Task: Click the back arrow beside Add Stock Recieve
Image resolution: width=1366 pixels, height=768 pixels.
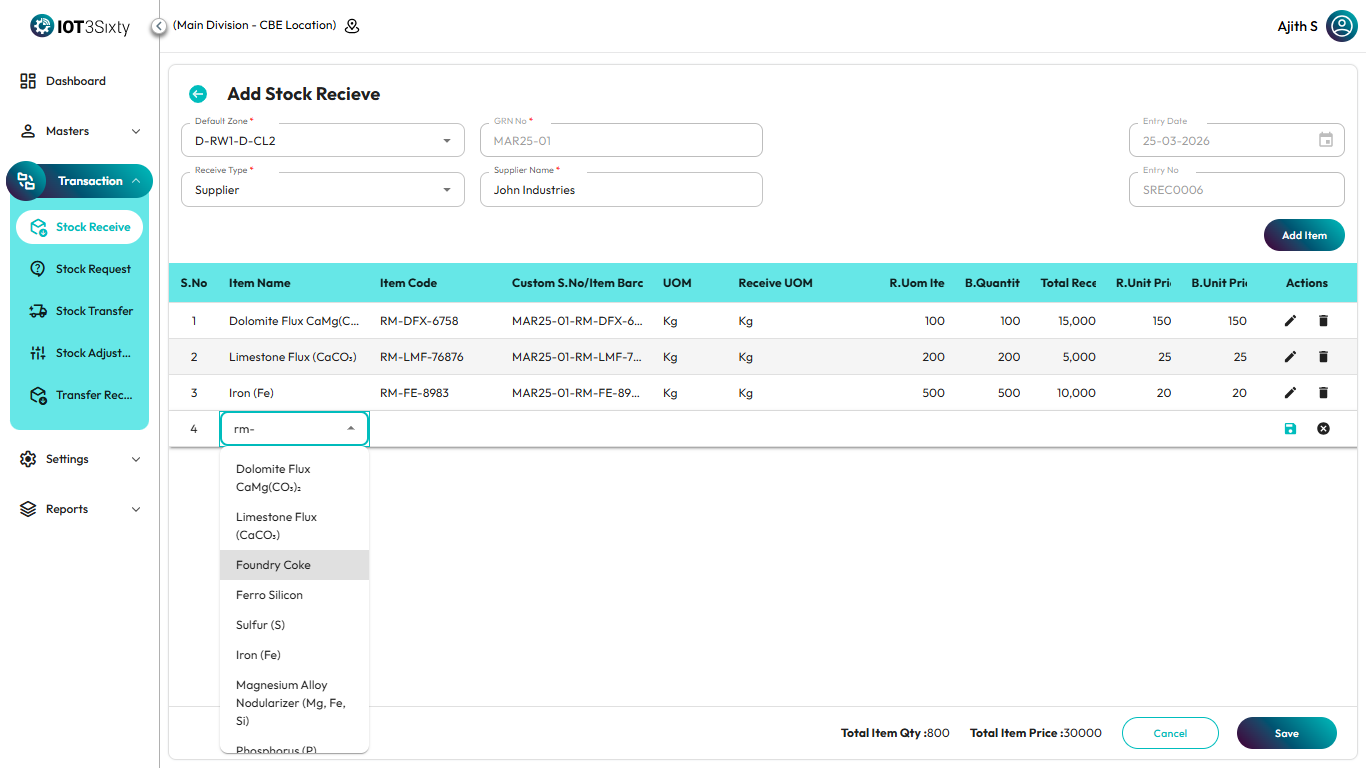Action: [198, 94]
